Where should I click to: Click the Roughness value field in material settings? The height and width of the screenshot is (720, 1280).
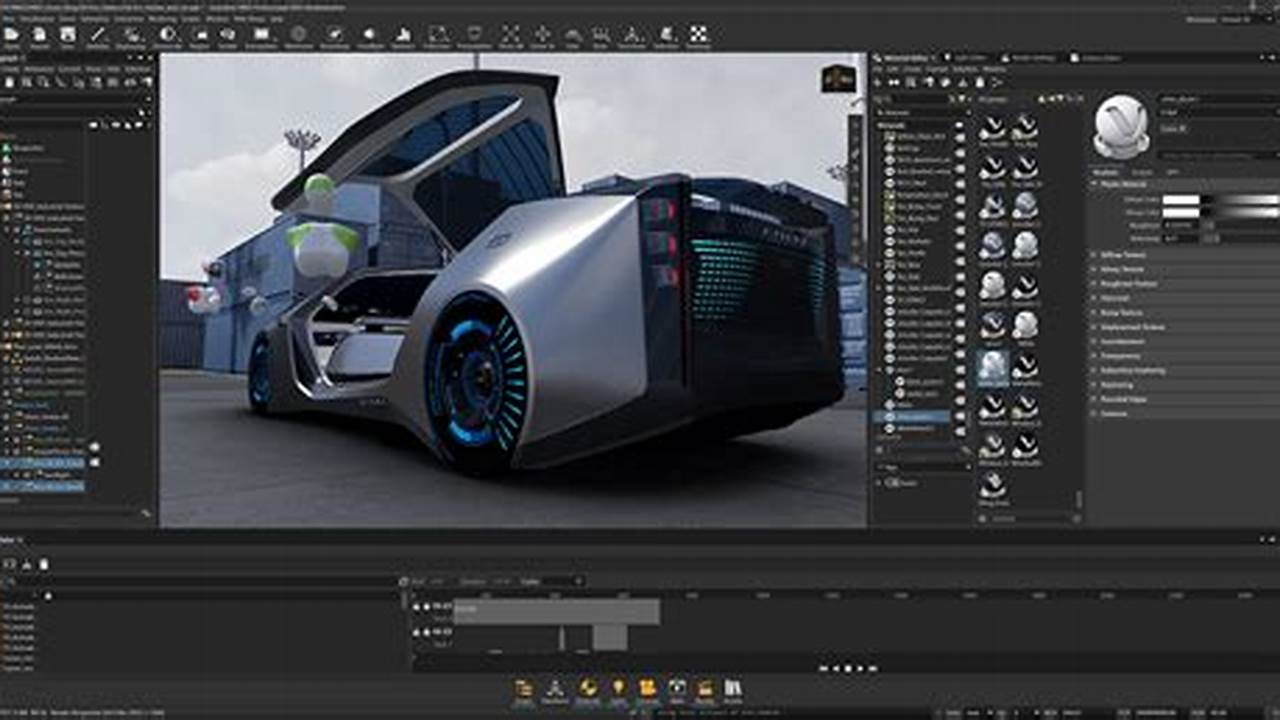pos(1180,225)
